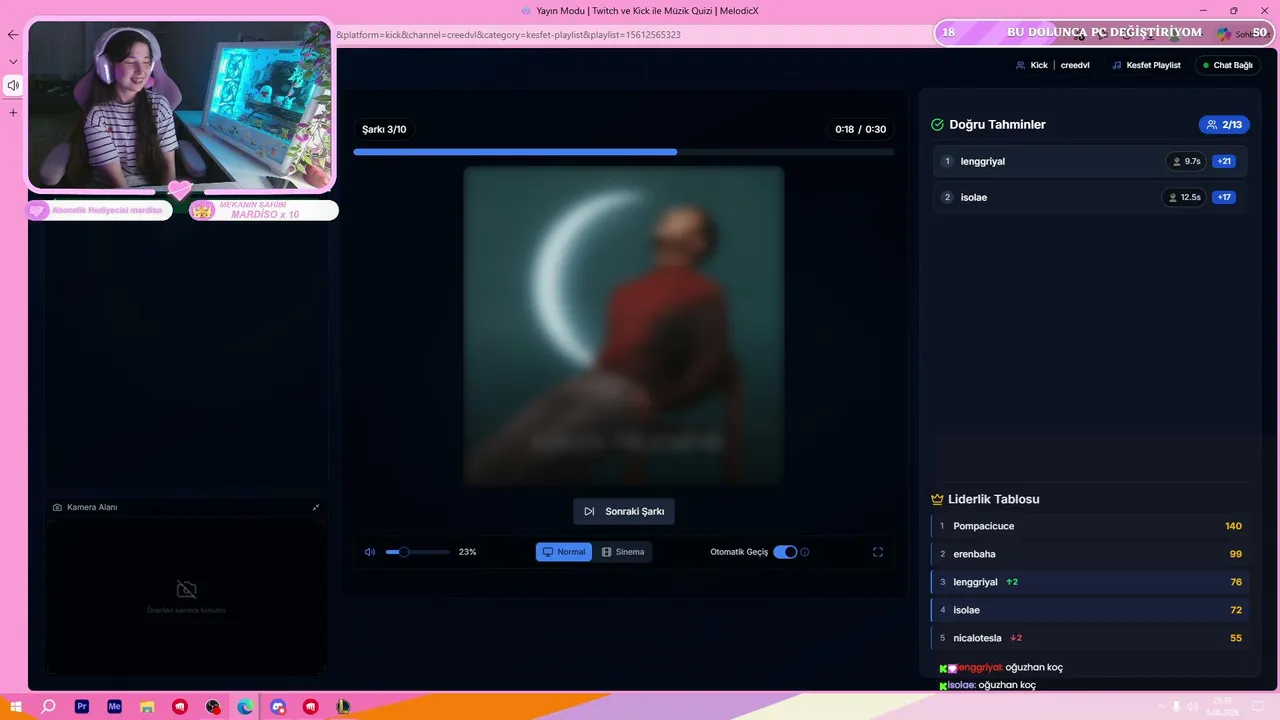This screenshot has width=1280, height=720.
Task: Open Windows taskbar search
Action: click(48, 707)
